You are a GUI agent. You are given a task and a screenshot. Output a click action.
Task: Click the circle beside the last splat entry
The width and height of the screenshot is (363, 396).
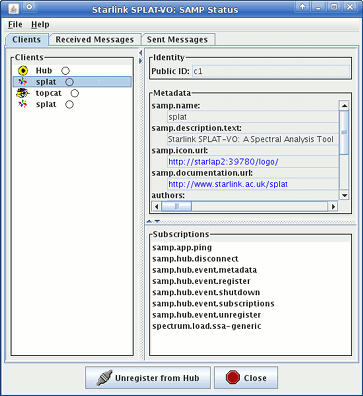click(69, 105)
